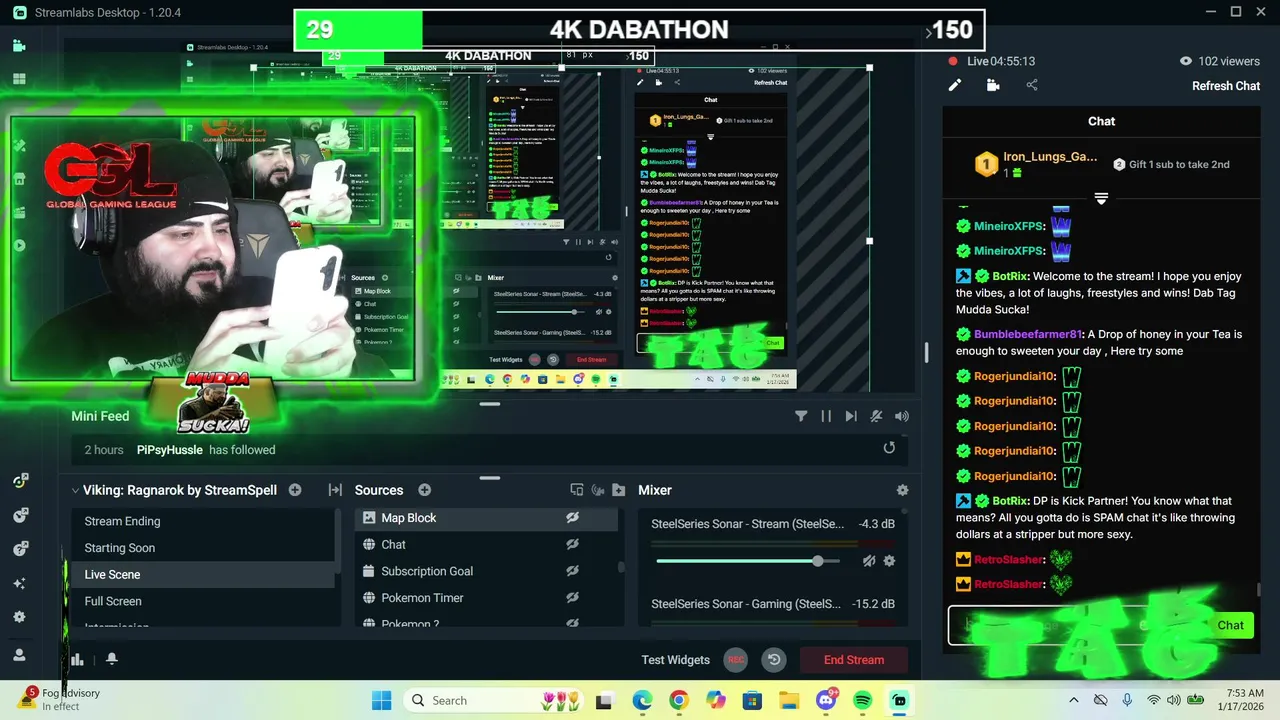Open the Layout Editor grid icon

[19, 79]
